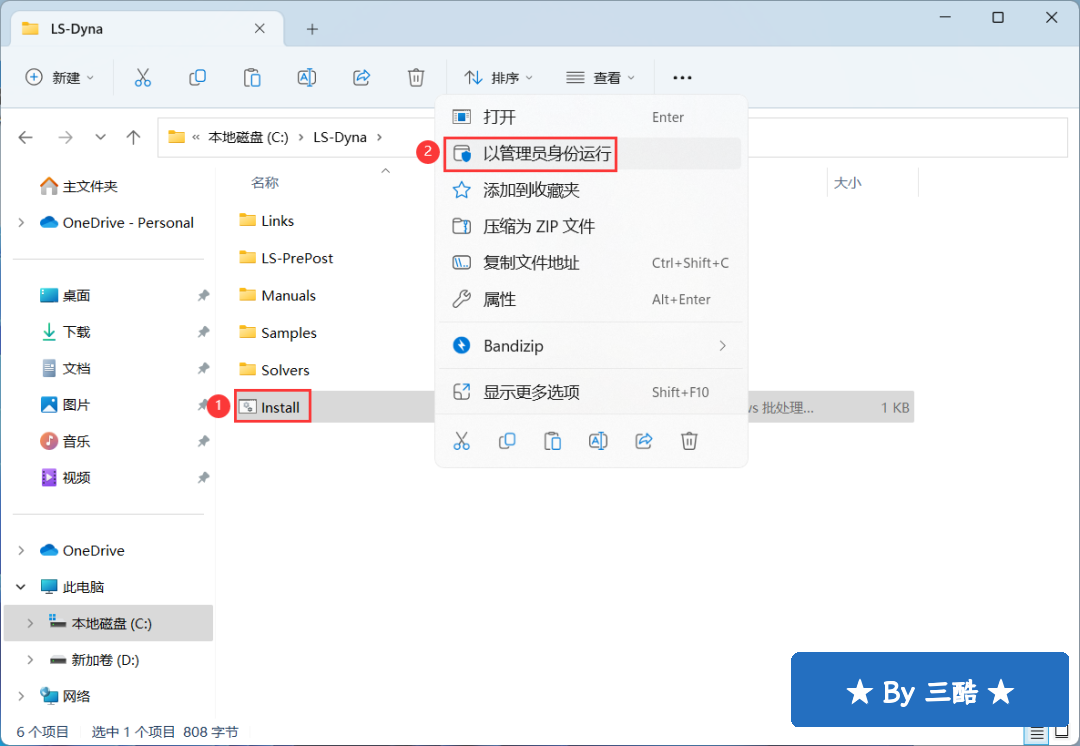Switch to details view in the status bar
This screenshot has height=746, width=1080.
click(x=1037, y=734)
